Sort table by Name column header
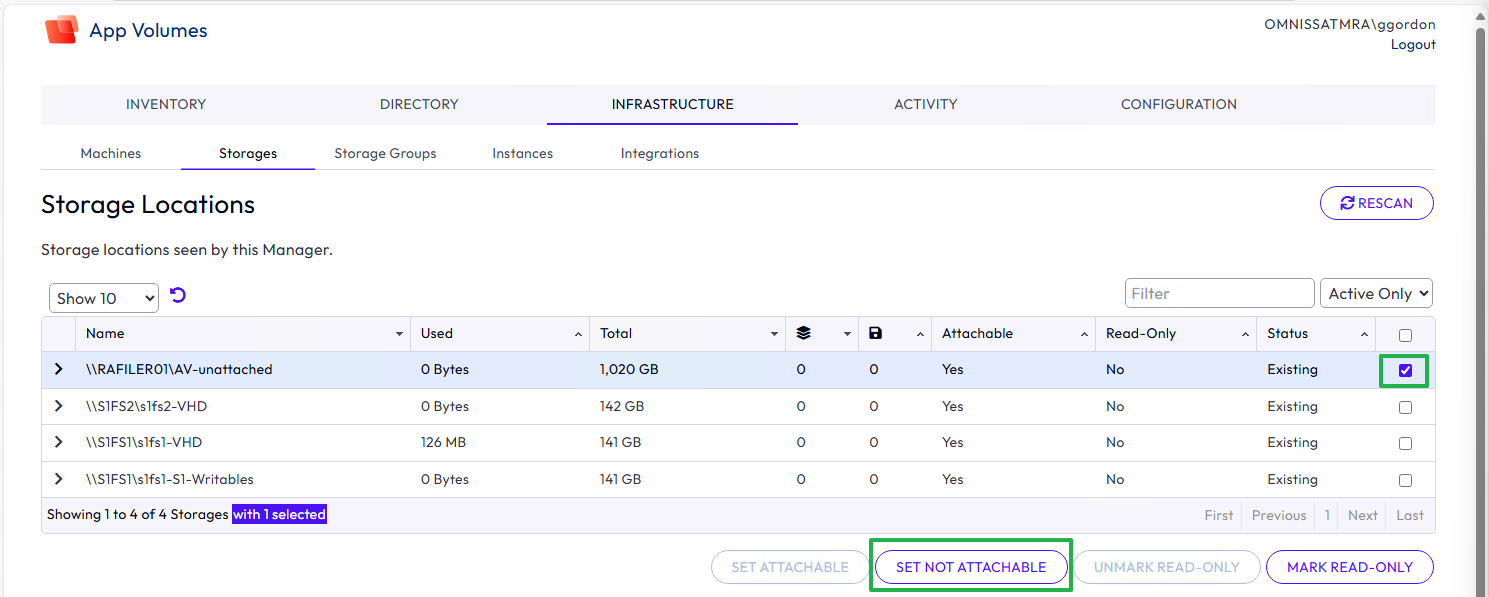Image resolution: width=1489 pixels, height=597 pixels. tap(243, 333)
